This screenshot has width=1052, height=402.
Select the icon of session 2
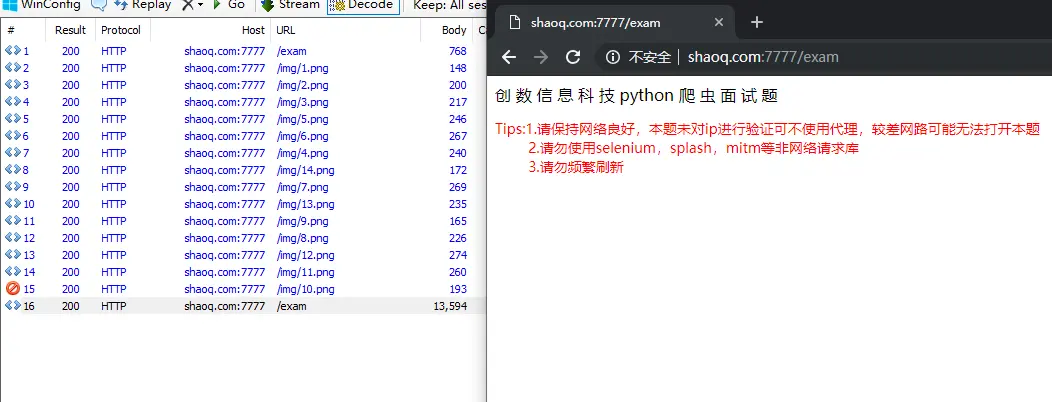(12, 68)
